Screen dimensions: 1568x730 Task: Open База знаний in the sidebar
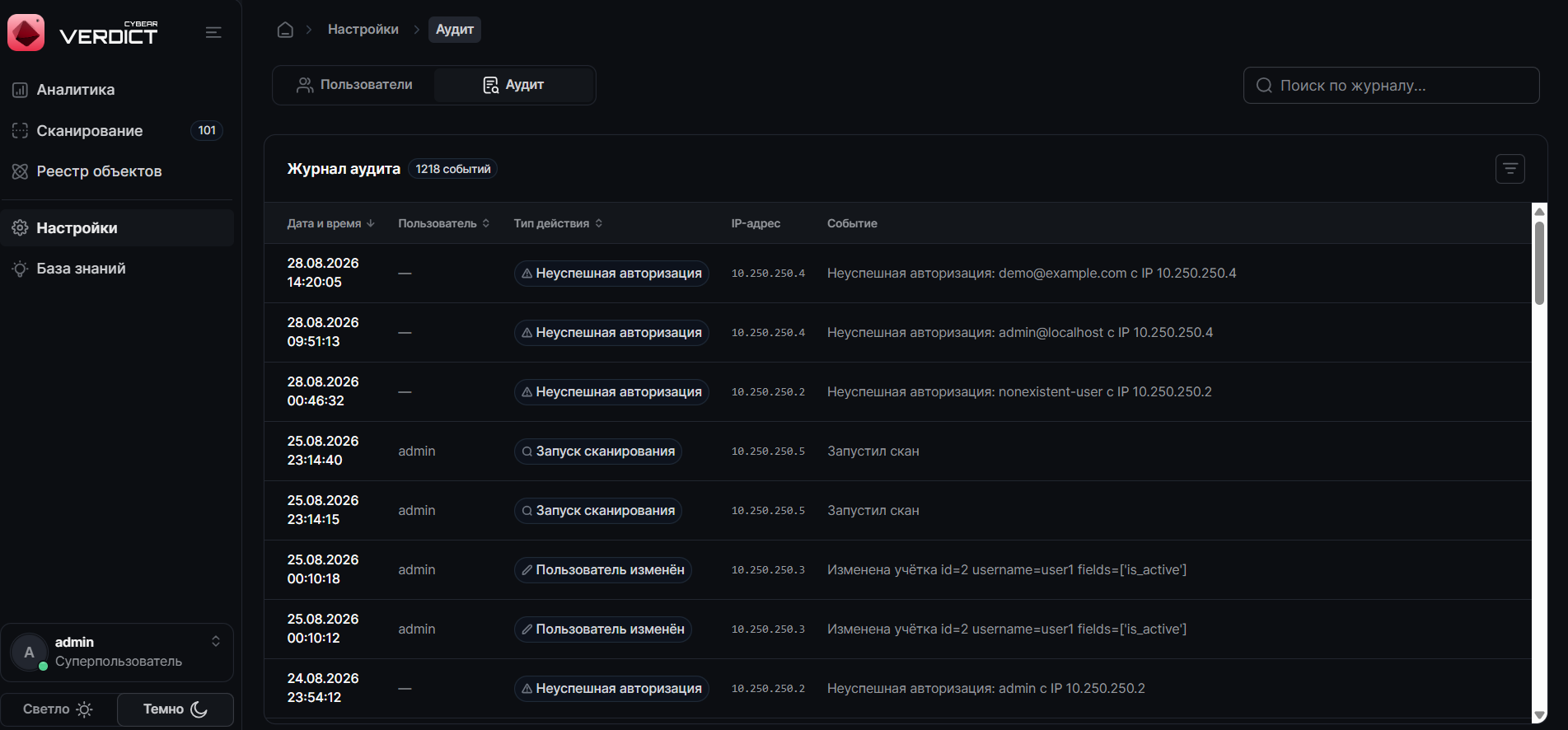[117, 269]
